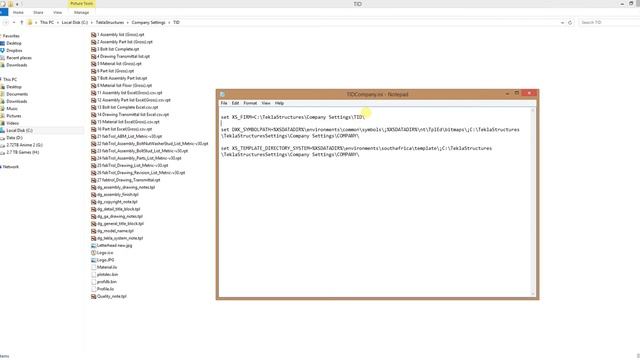Click the Quality_note.tpl template icon
Image resolution: width=640 pixels, height=360 pixels.
(x=93, y=296)
